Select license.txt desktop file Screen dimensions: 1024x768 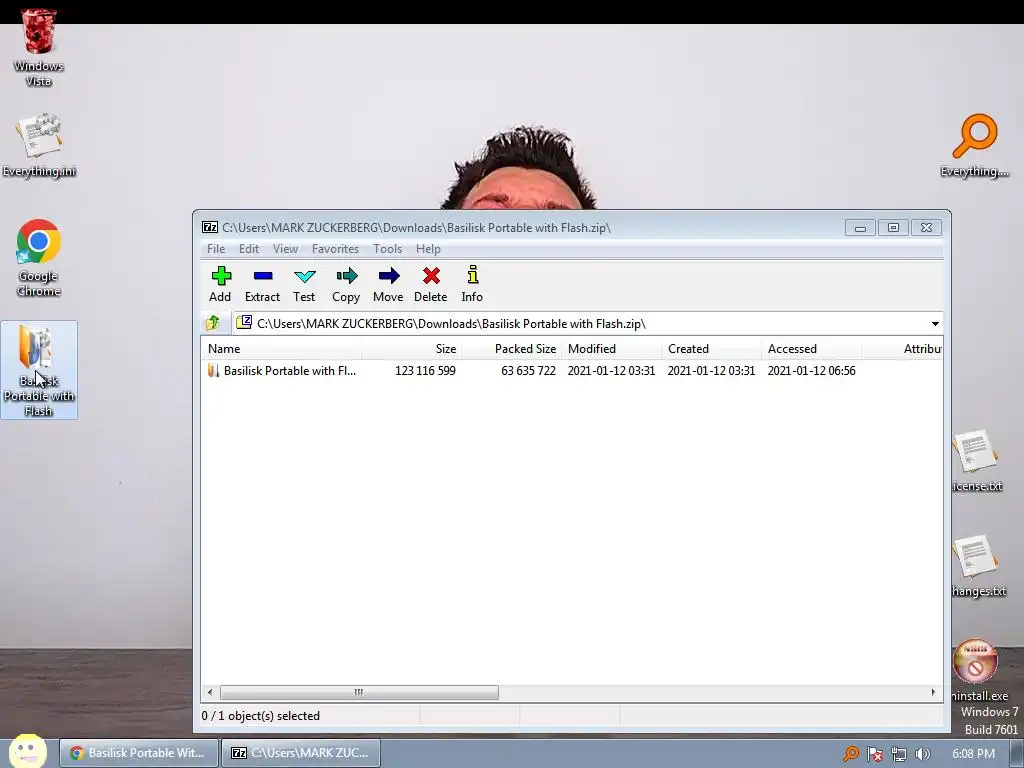click(976, 460)
